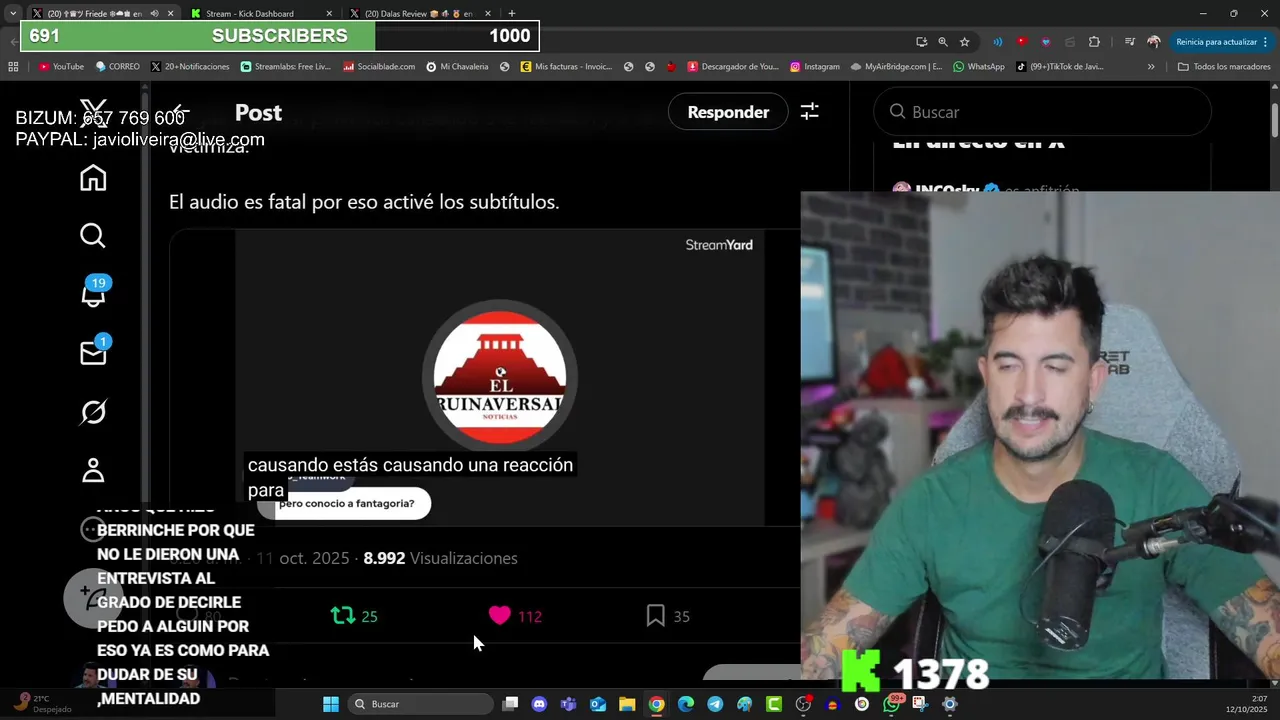The image size is (1280, 720).
Task: Open the media controls toolbar icon
Action: 1129,42
